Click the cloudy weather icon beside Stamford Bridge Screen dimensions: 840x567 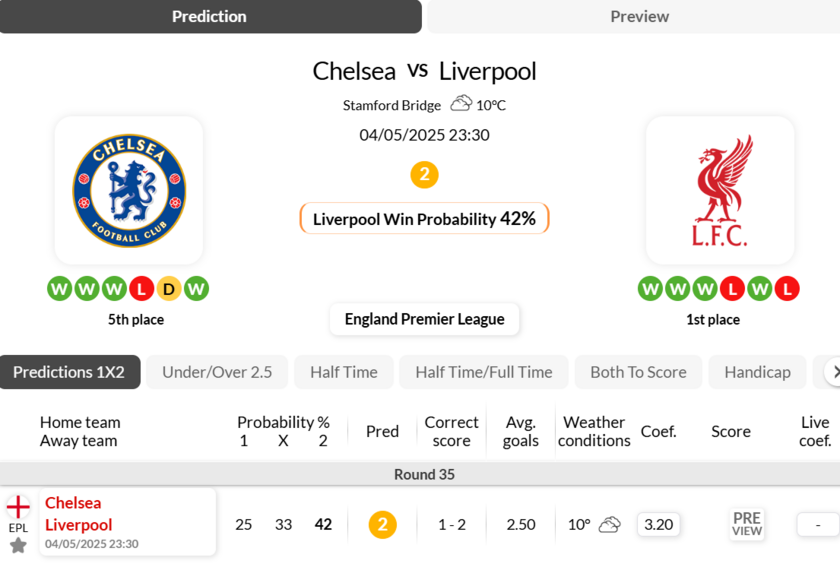(461, 104)
